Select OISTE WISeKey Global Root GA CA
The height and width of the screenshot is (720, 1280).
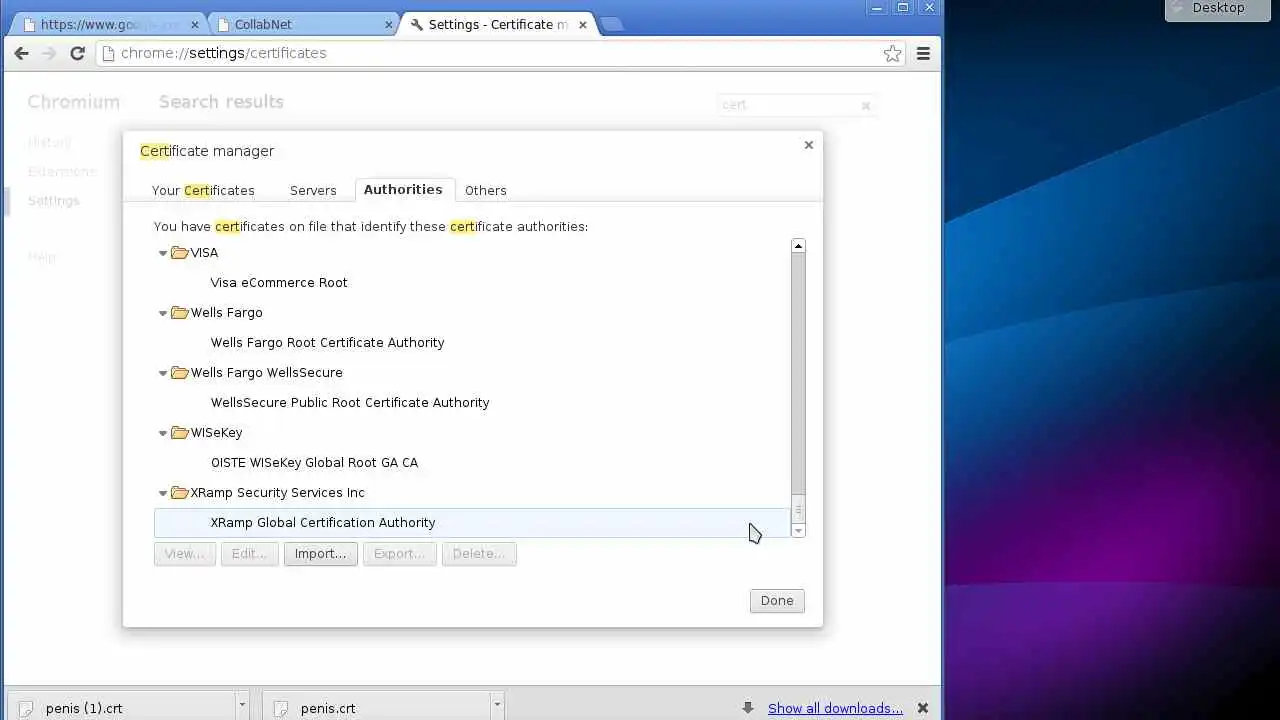[472, 462]
